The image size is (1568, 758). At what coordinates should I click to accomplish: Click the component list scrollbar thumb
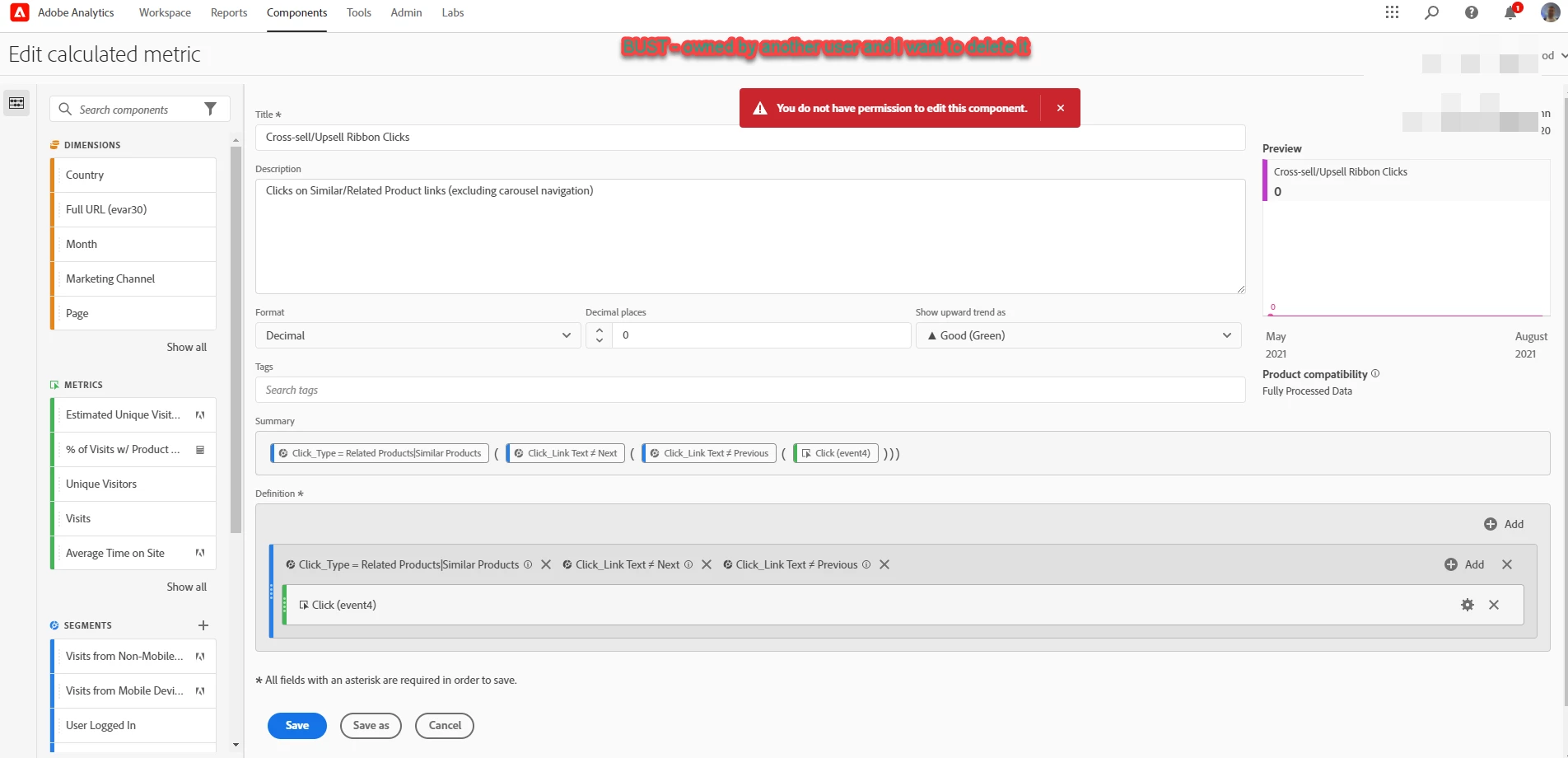[236, 339]
